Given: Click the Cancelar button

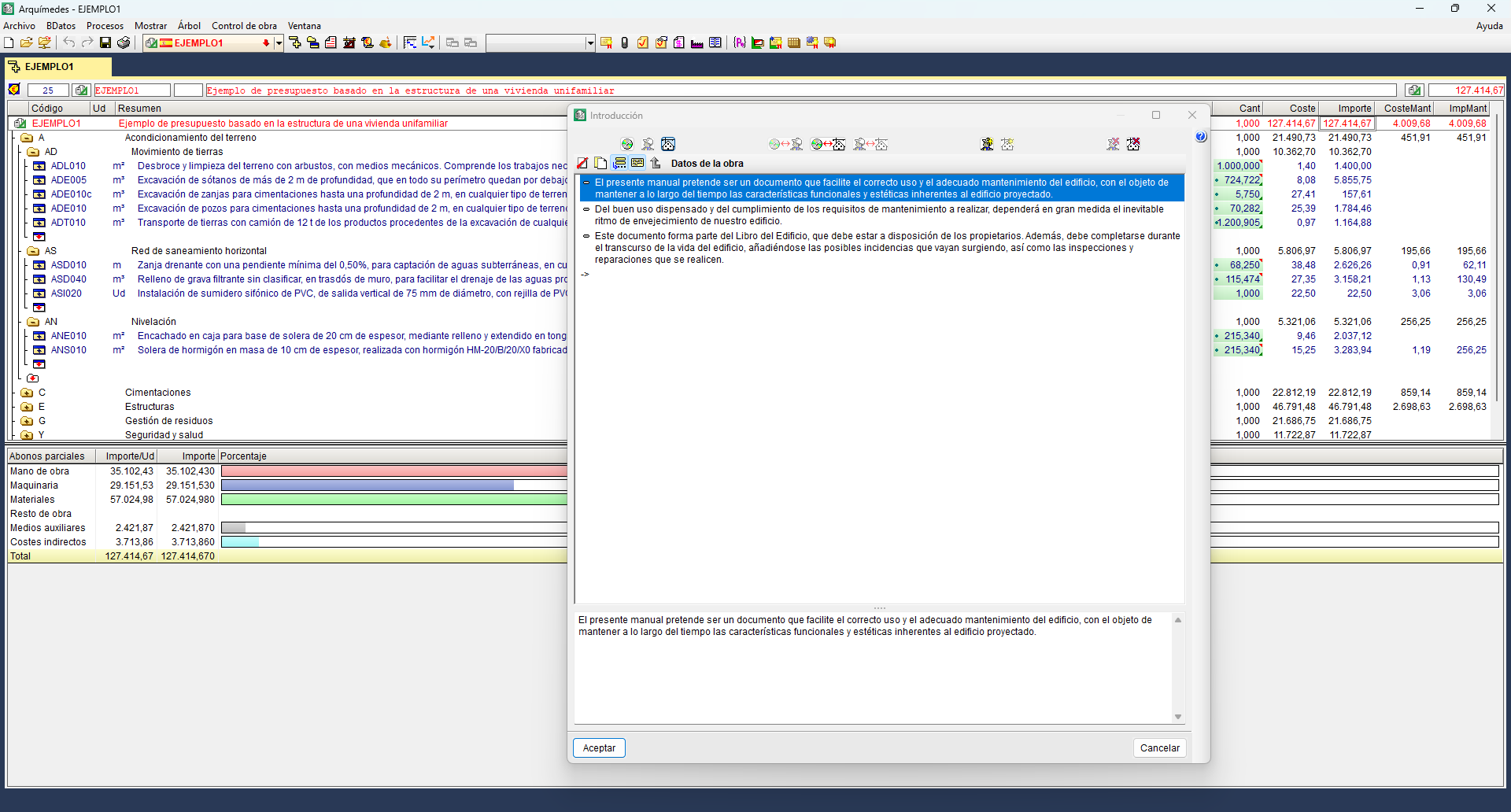Looking at the screenshot, I should (x=1160, y=748).
